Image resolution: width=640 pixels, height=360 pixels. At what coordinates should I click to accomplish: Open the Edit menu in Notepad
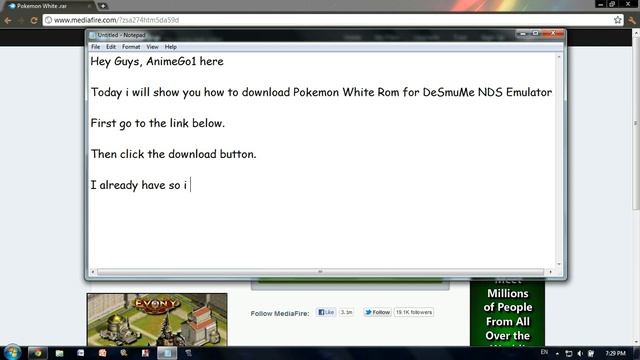[111, 47]
